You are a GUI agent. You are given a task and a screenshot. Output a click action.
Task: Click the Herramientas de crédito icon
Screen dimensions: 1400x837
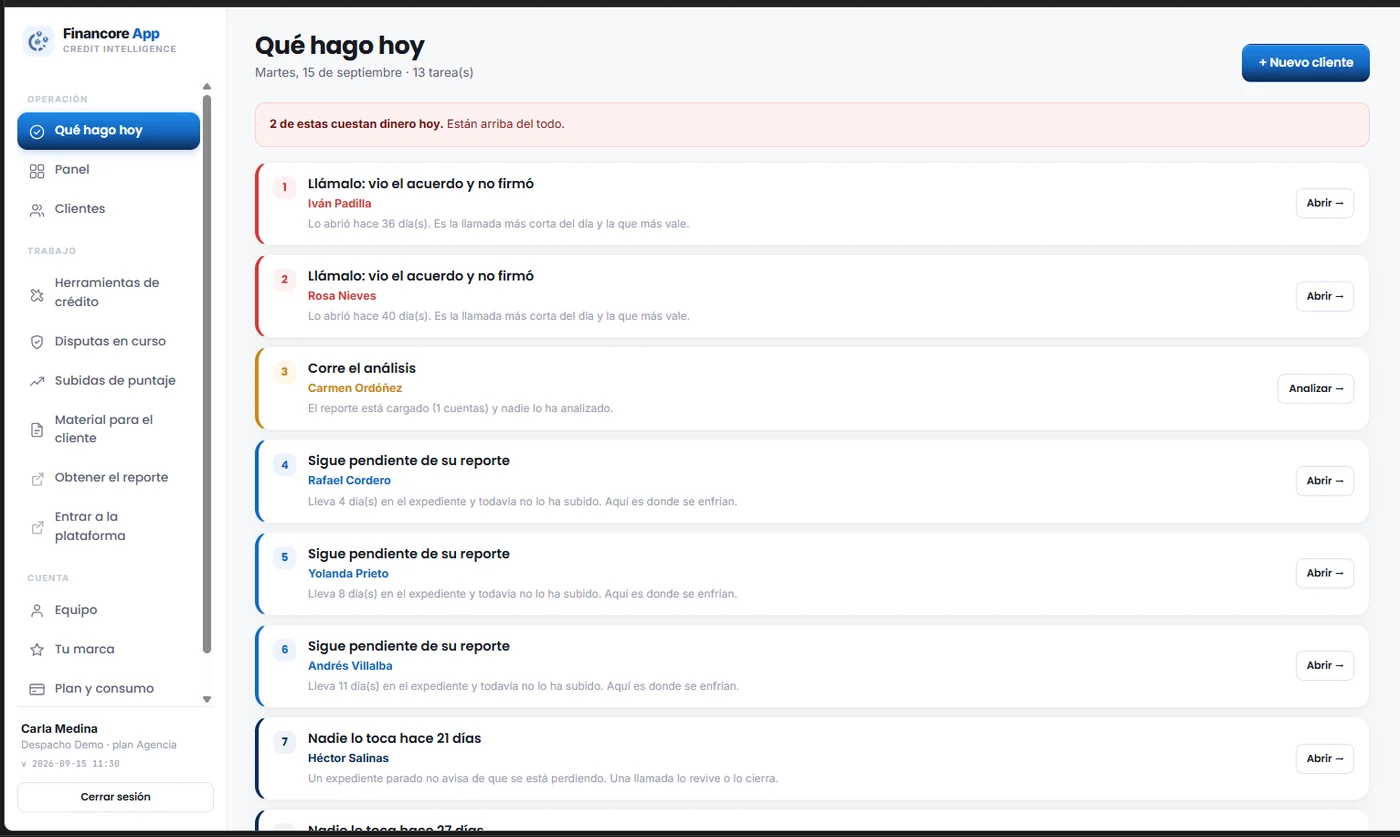click(x=37, y=293)
